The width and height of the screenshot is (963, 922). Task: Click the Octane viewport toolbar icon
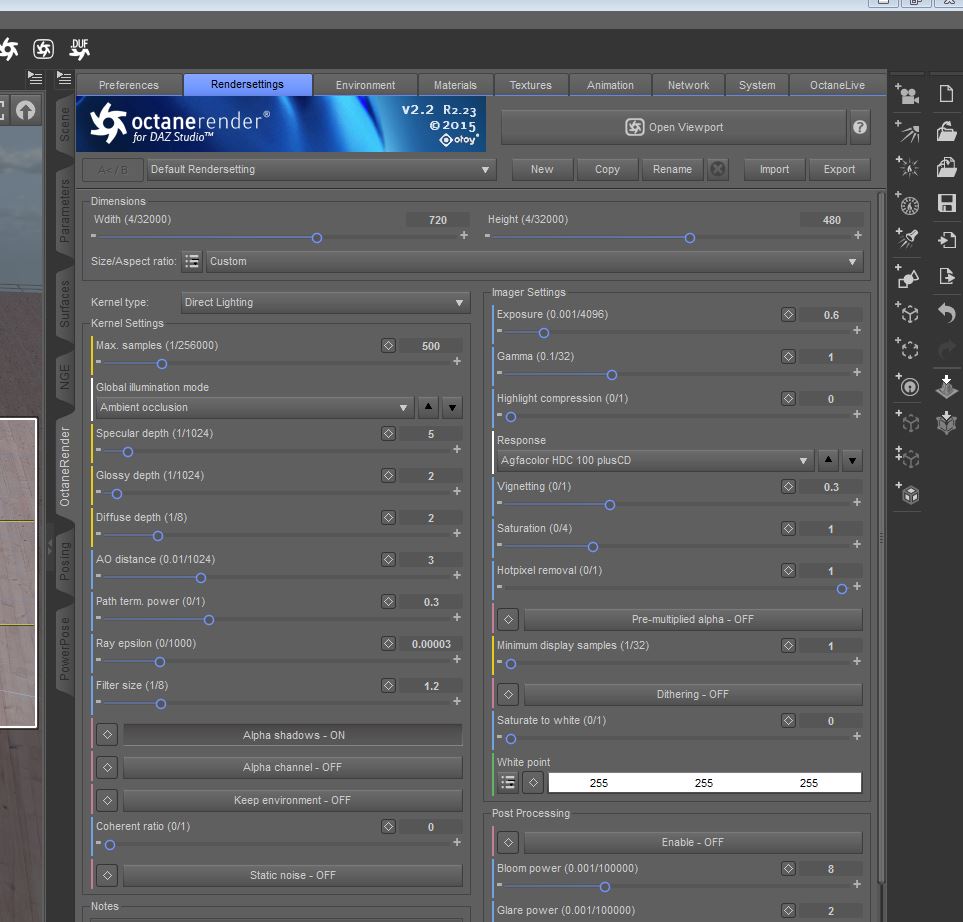43,49
